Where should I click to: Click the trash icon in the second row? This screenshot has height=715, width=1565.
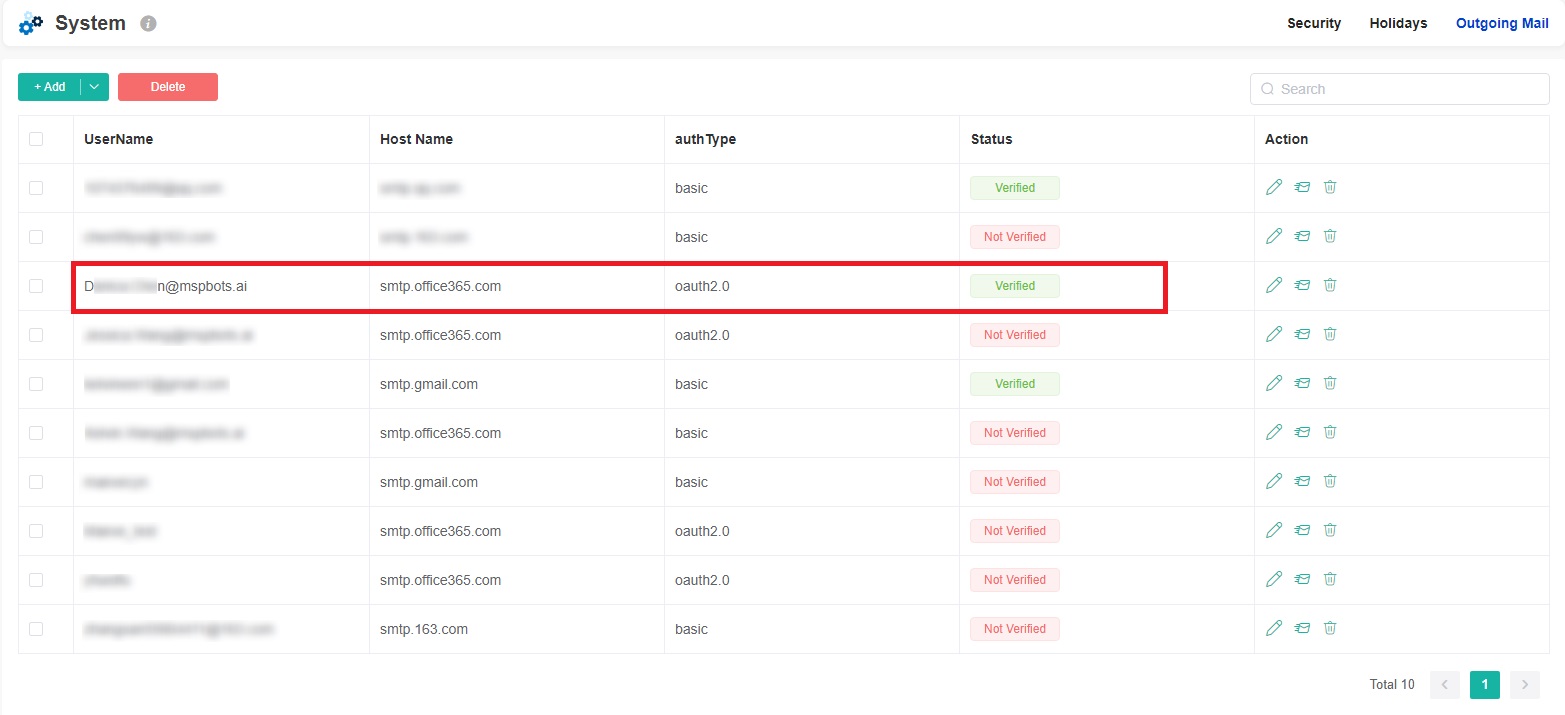click(x=1330, y=236)
